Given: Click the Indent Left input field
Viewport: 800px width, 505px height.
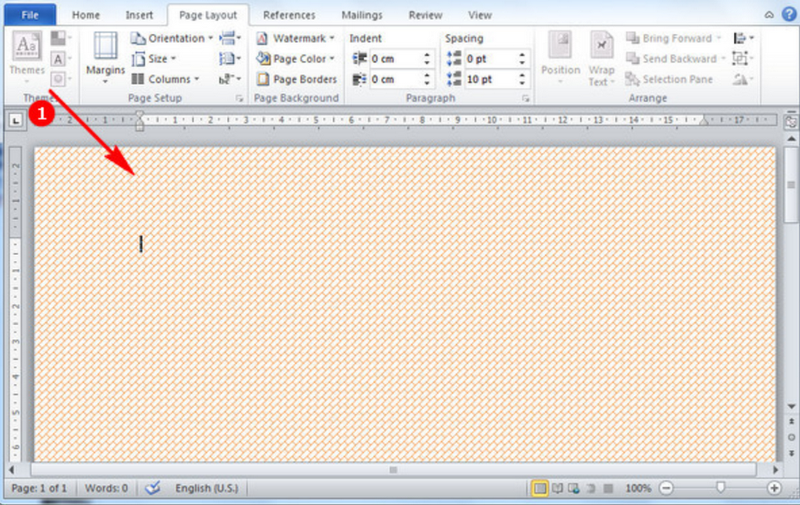Looking at the screenshot, I should click(395, 59).
